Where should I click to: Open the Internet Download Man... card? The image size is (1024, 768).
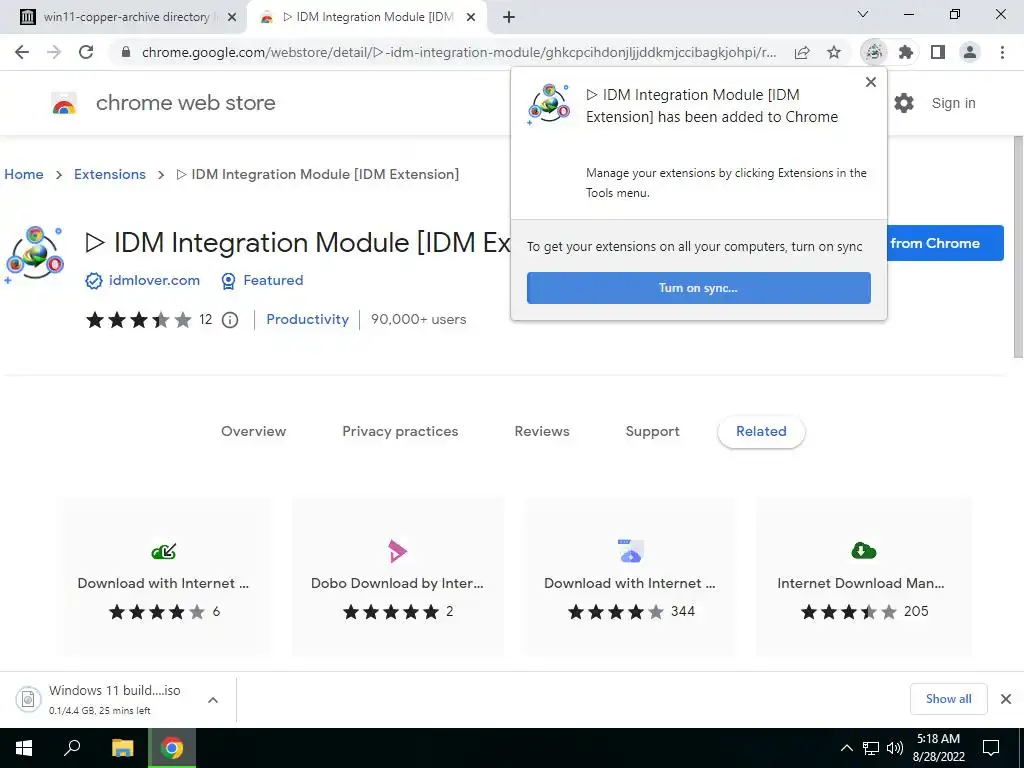(x=863, y=575)
